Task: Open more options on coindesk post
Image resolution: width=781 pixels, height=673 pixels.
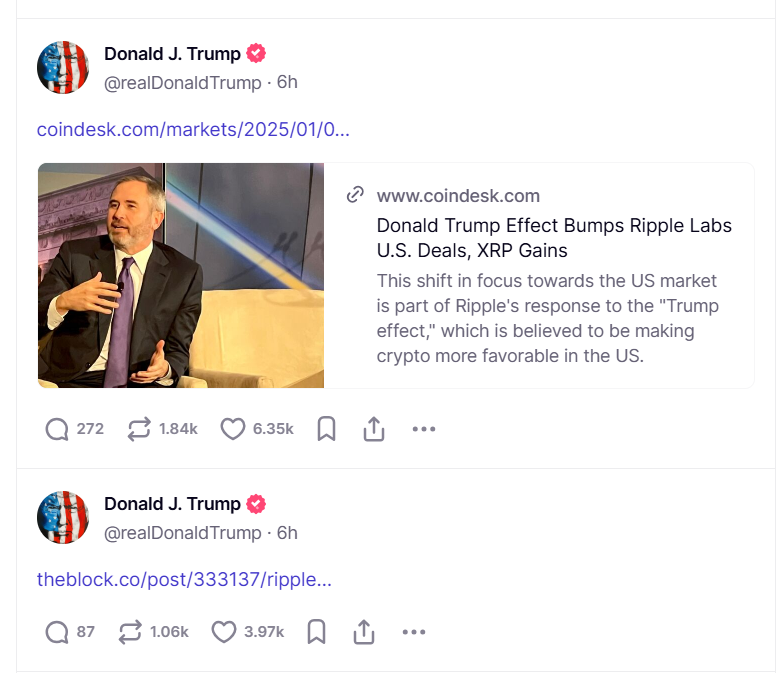Action: tap(424, 429)
